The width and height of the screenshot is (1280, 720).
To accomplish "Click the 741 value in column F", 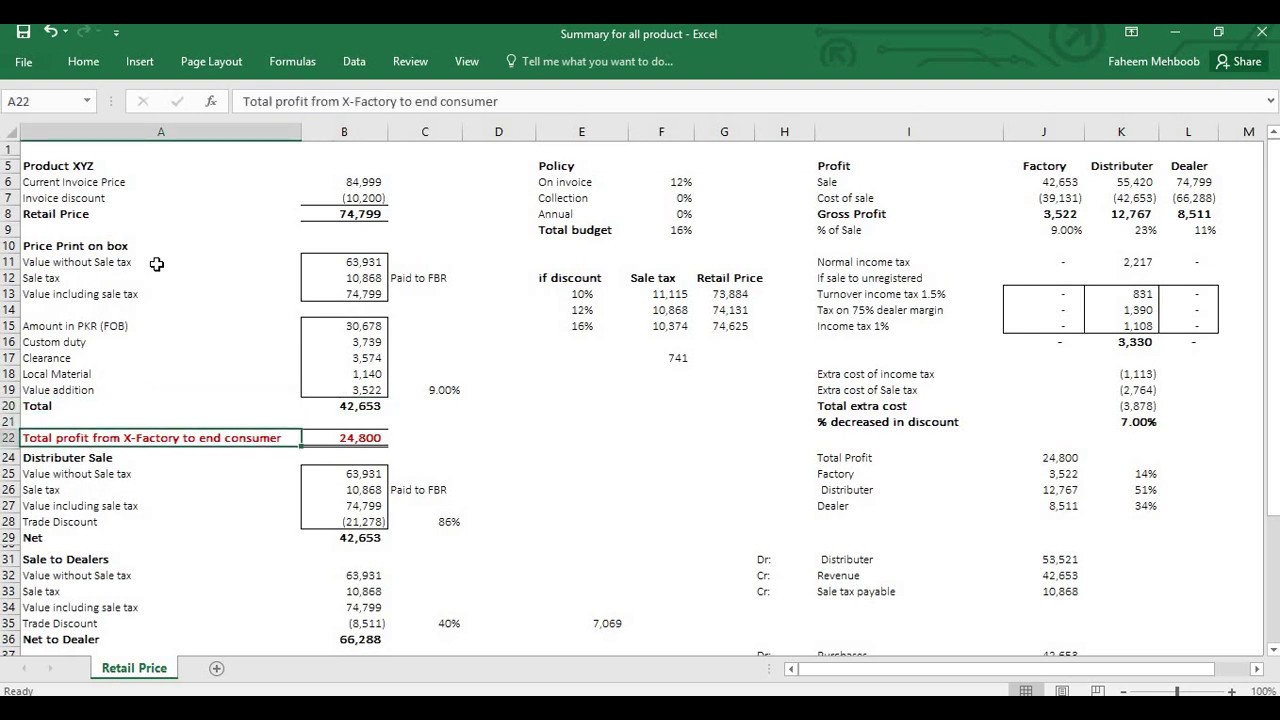I will click(661, 358).
